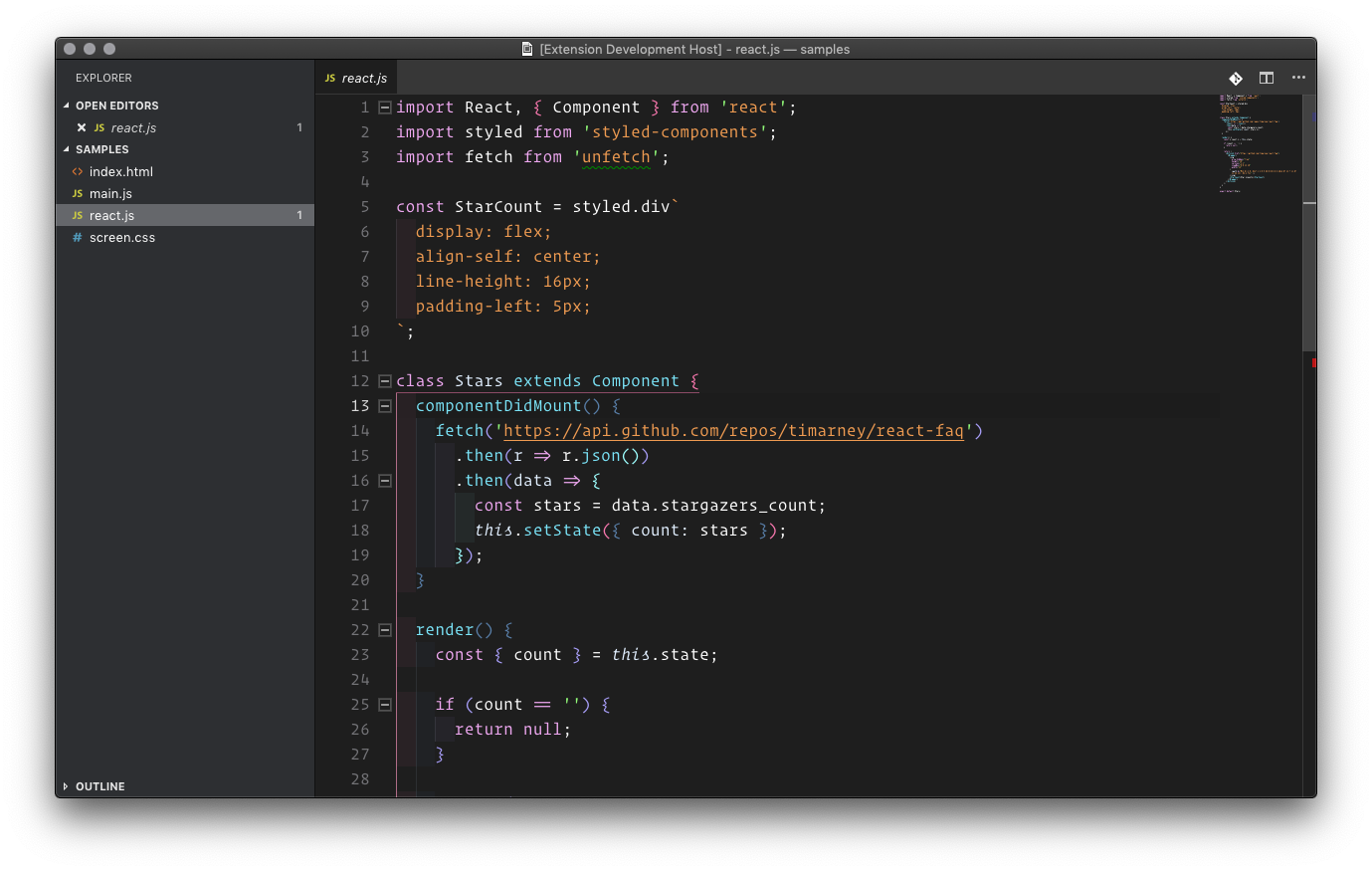This screenshot has height=871, width=1372.
Task: Click the JS icon beside react.js in Samples
Action: tap(78, 215)
